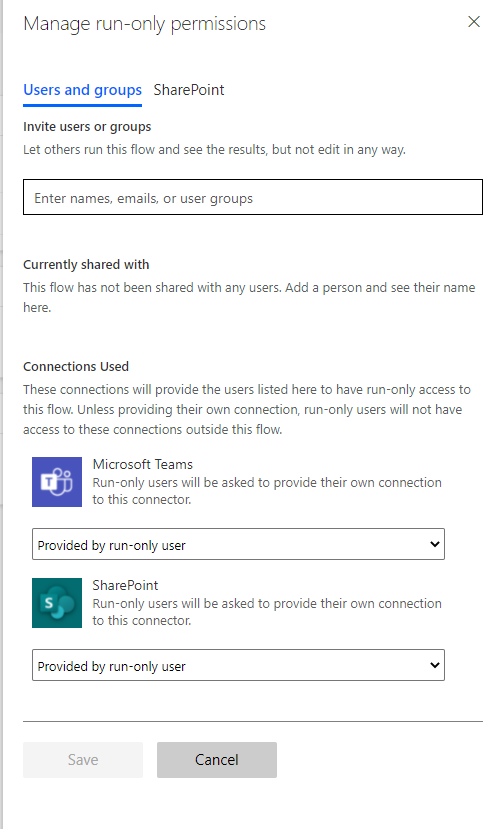
Task: Open the Microsoft Teams connection dropdown
Action: (238, 544)
